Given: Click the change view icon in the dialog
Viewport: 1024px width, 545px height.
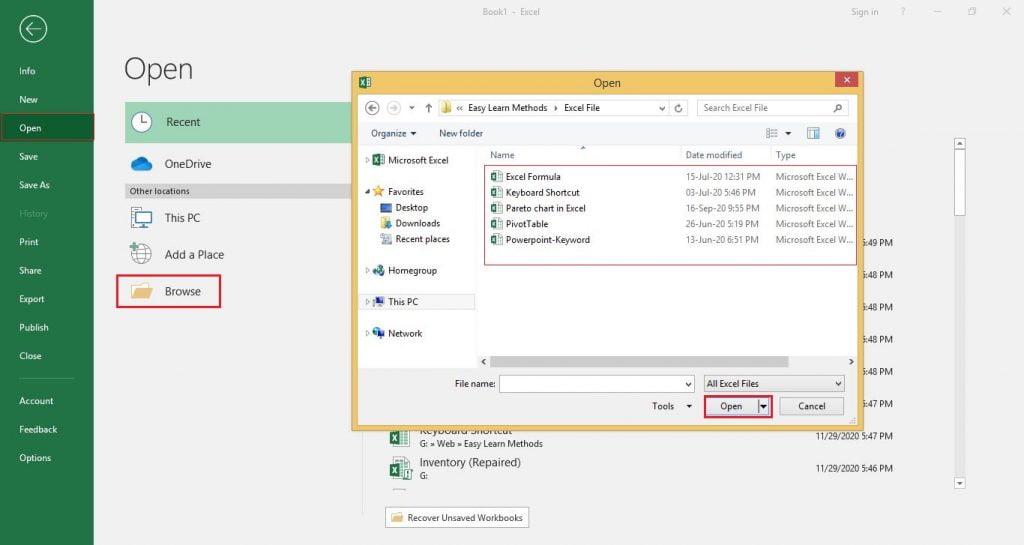Looking at the screenshot, I should pyautogui.click(x=772, y=133).
